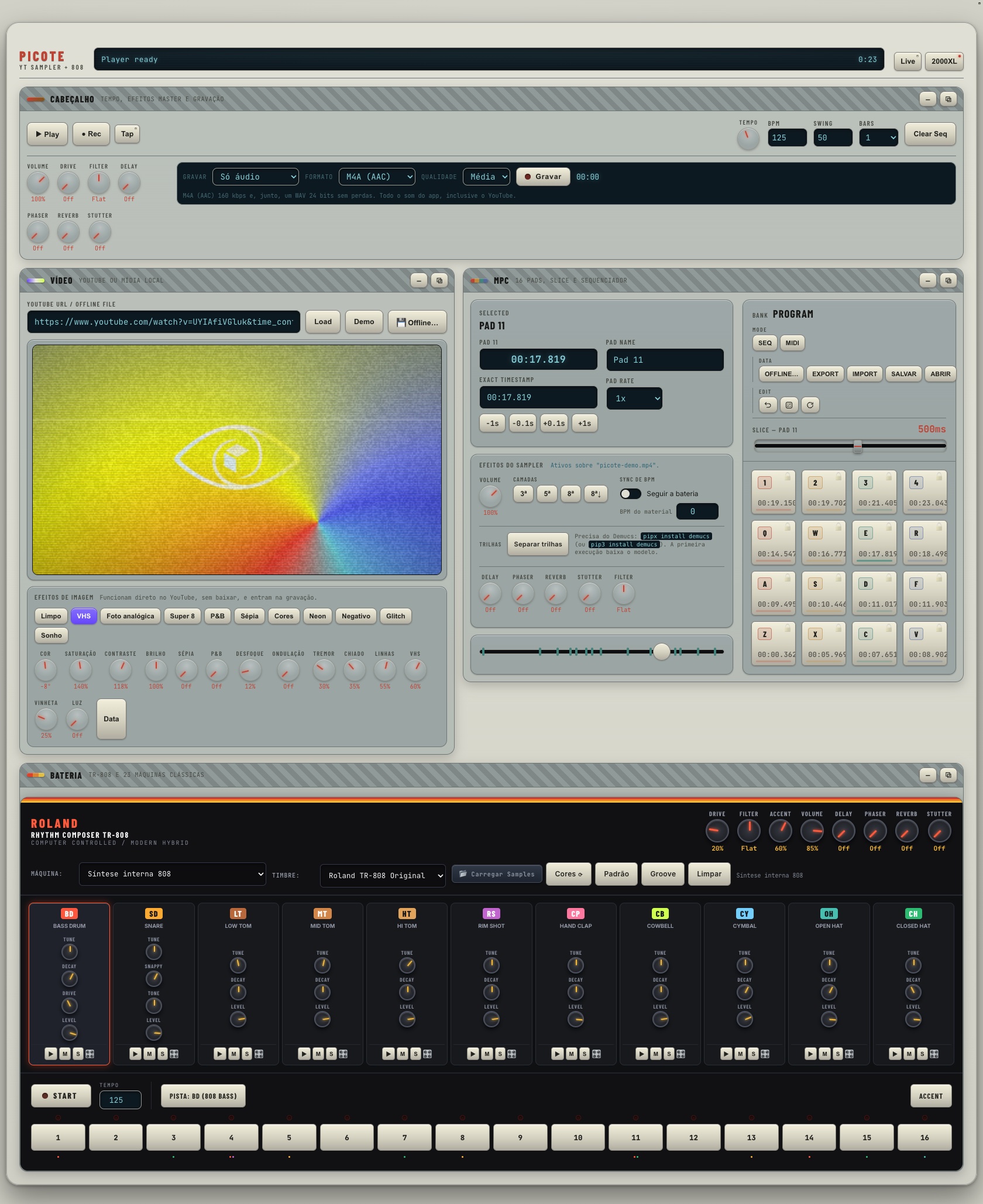Click the Slice Pad 11 slider

[x=850, y=446]
